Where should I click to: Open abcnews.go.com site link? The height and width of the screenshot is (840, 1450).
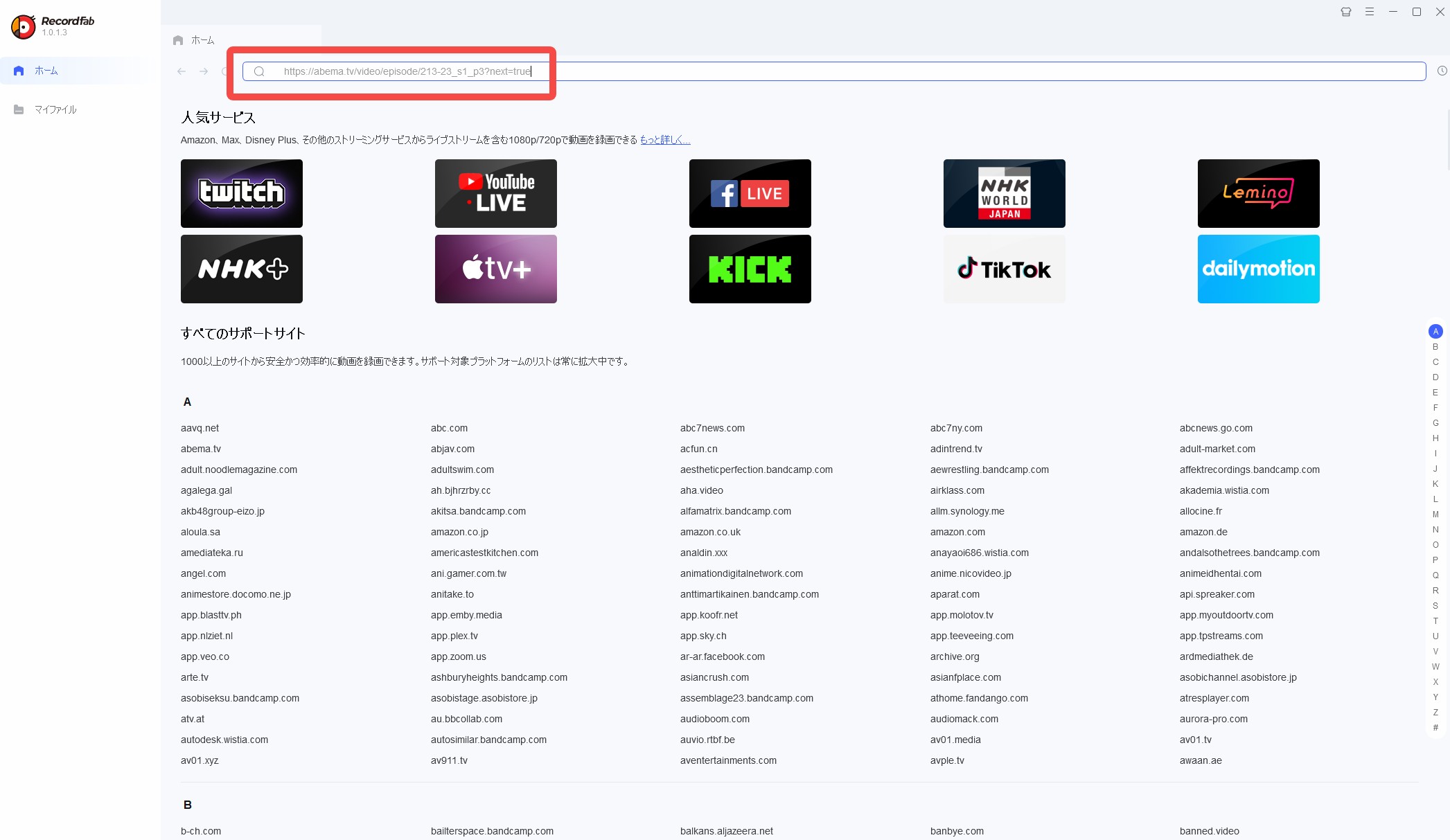[x=1216, y=428]
